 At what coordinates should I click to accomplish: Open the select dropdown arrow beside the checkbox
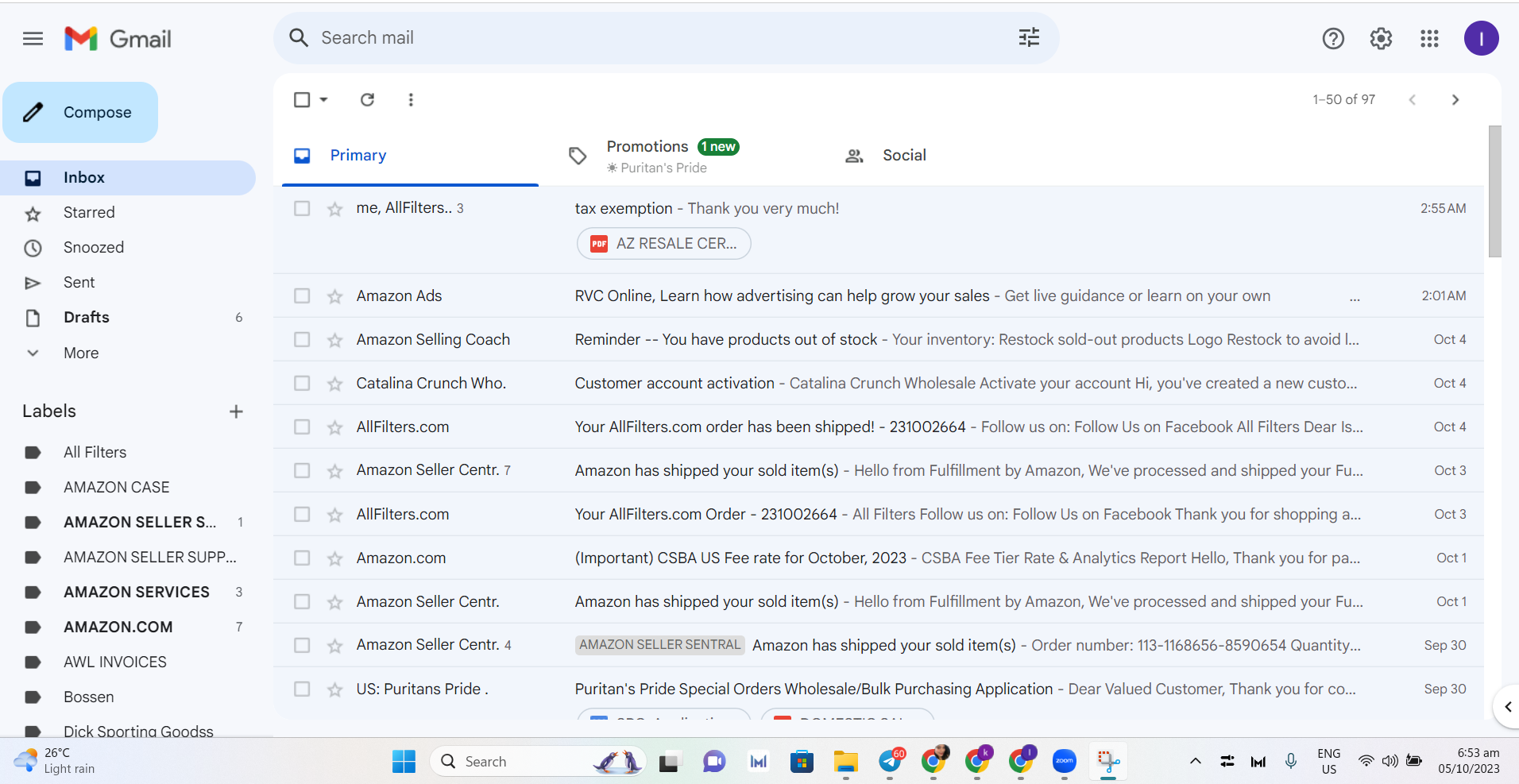(324, 99)
